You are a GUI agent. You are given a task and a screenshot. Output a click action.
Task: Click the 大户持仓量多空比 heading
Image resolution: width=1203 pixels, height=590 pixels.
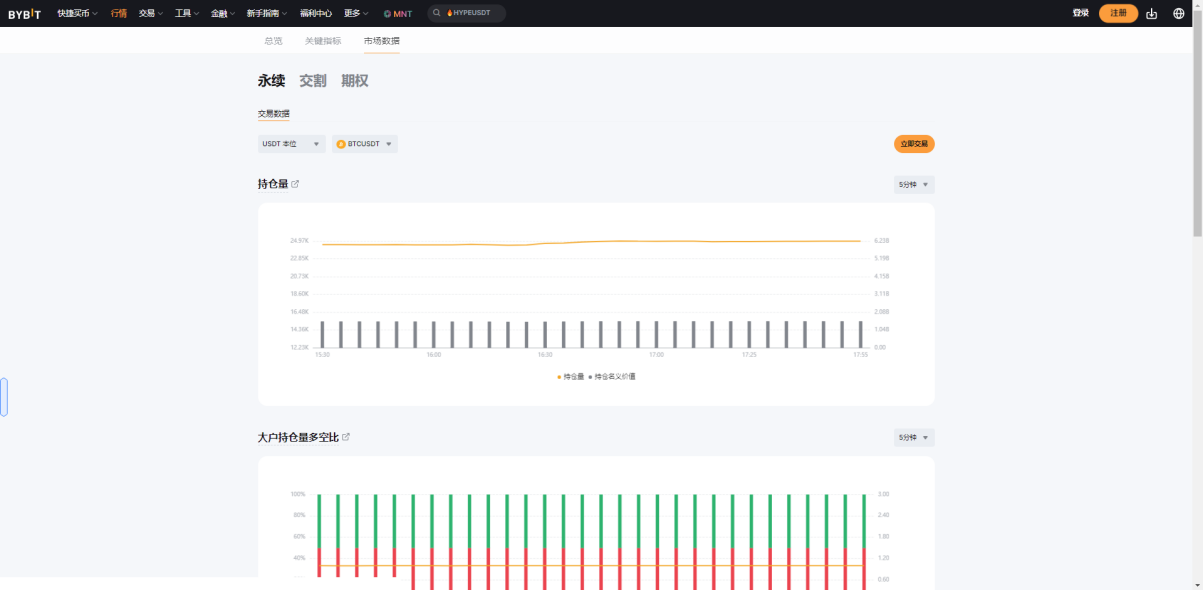point(299,437)
